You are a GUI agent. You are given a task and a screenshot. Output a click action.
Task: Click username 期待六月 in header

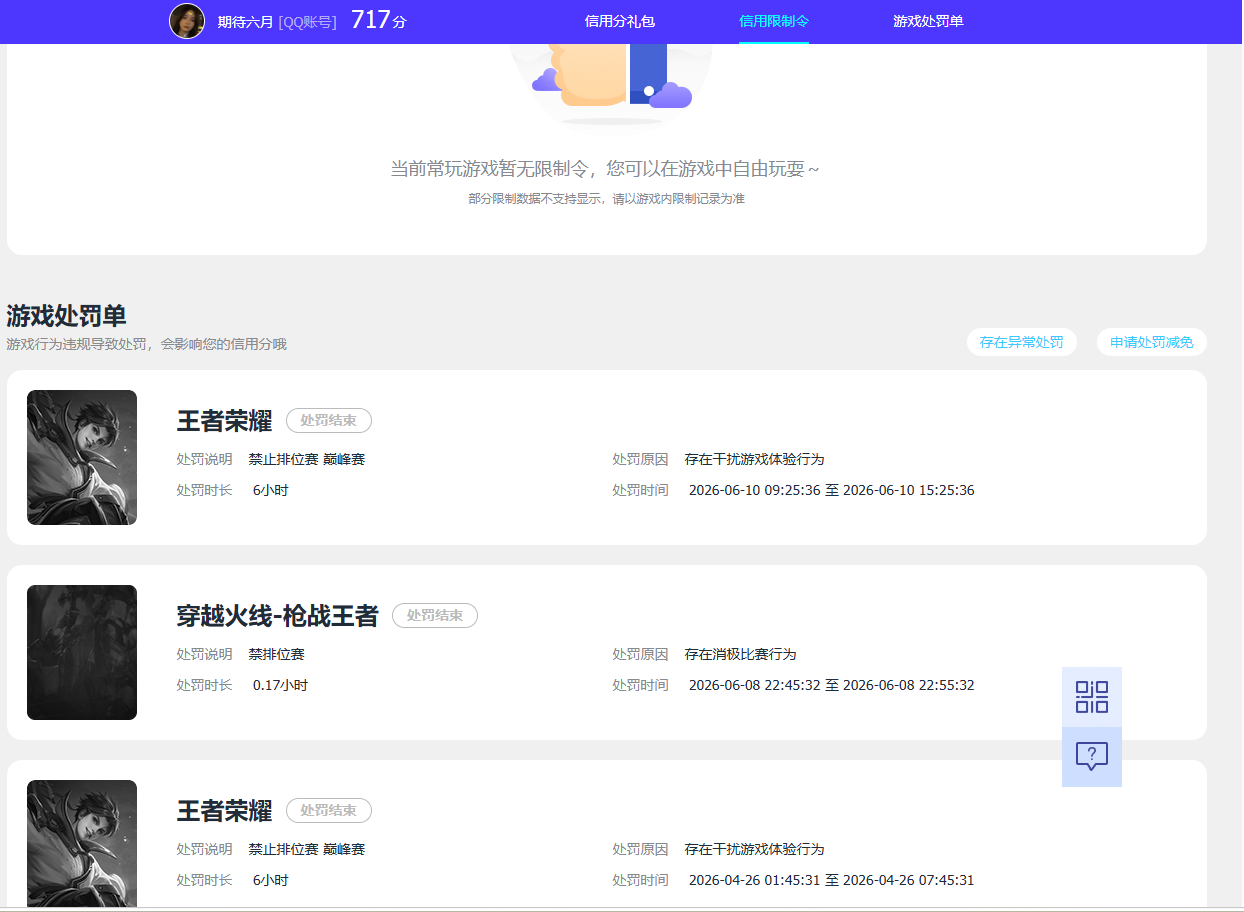[x=245, y=21]
